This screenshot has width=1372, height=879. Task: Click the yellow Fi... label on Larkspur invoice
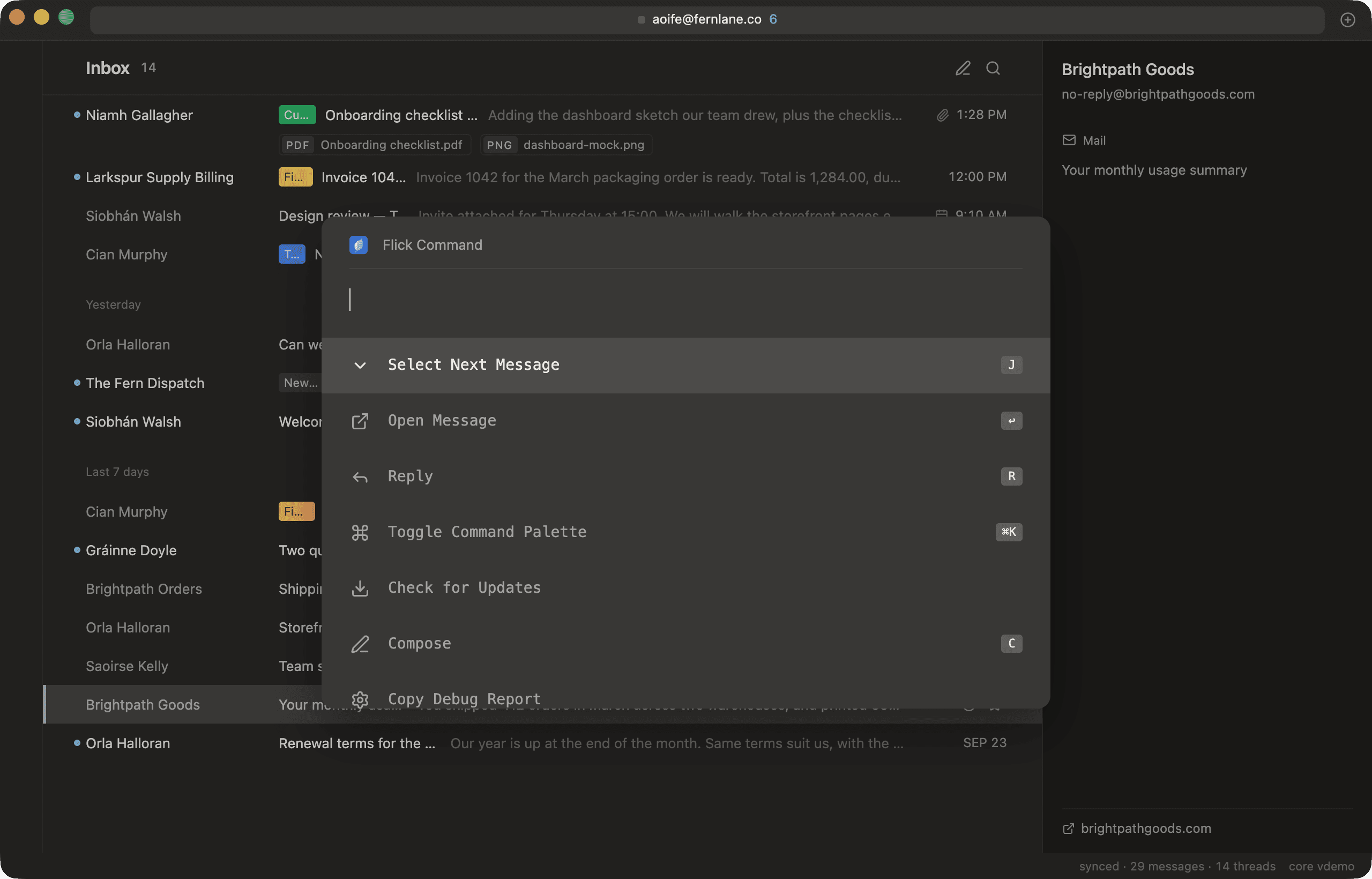coord(295,177)
